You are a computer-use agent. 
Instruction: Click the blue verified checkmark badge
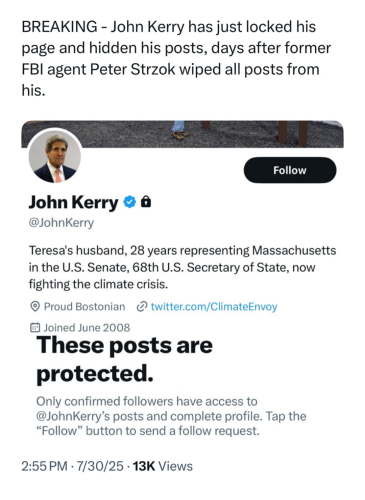click(130, 202)
